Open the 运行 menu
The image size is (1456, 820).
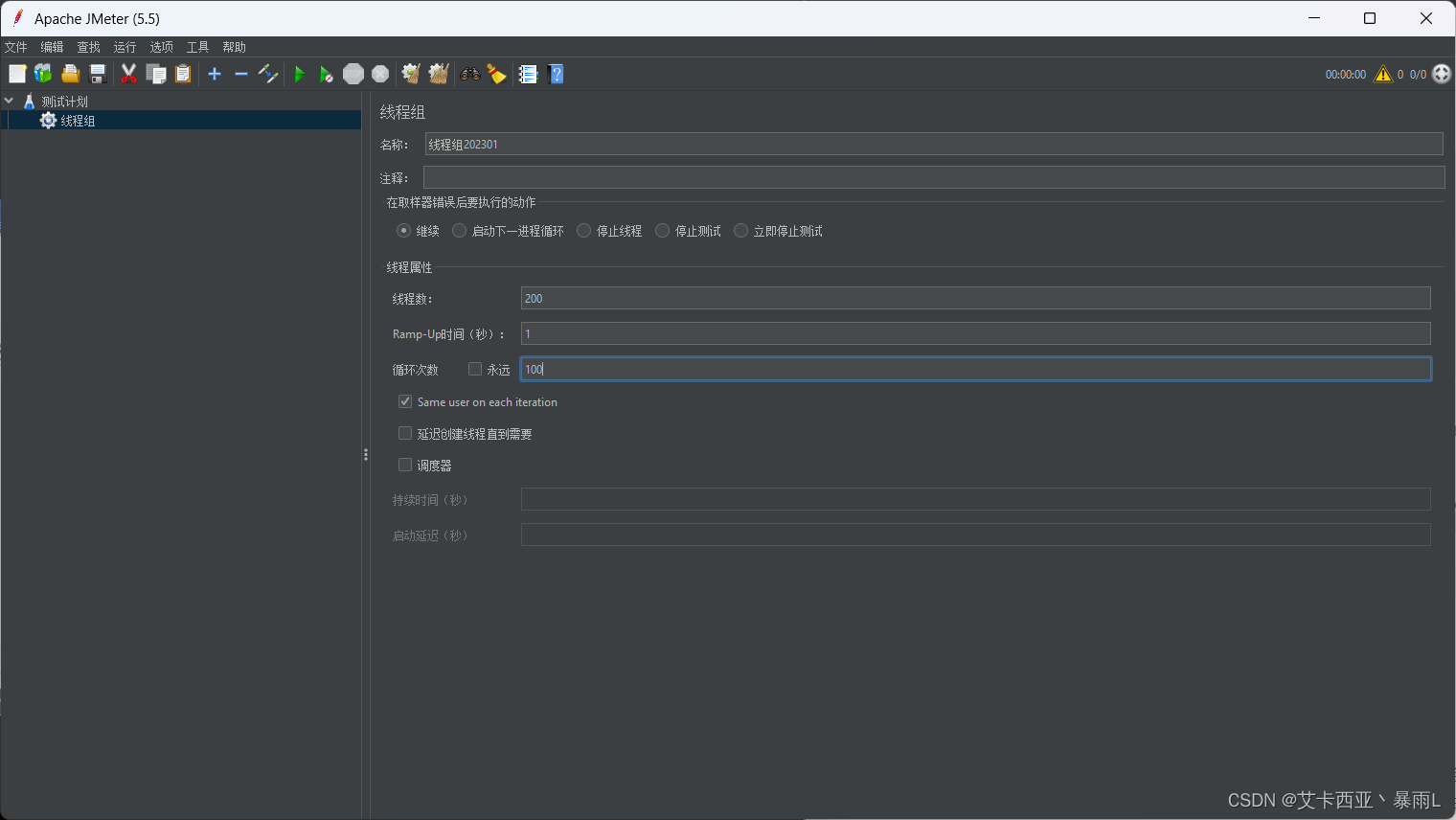tap(125, 47)
